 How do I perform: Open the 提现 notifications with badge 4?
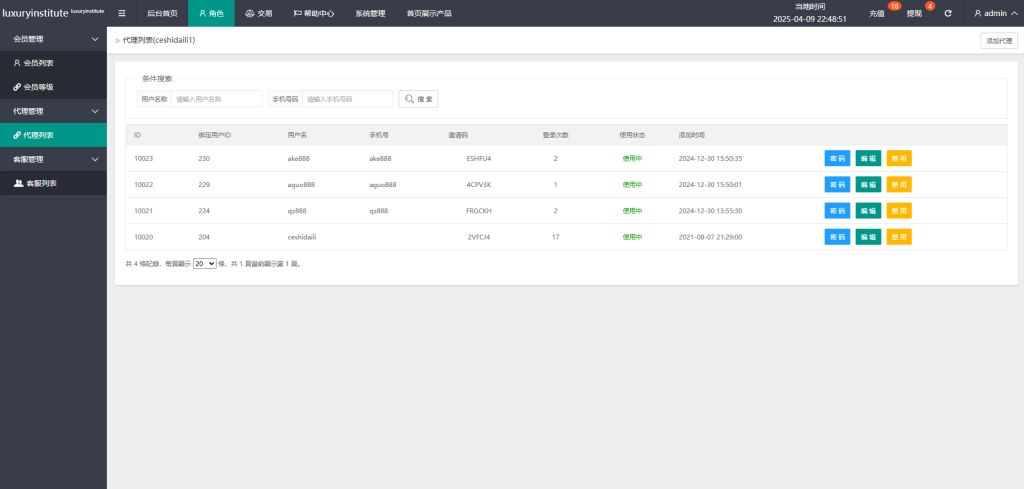pos(914,13)
